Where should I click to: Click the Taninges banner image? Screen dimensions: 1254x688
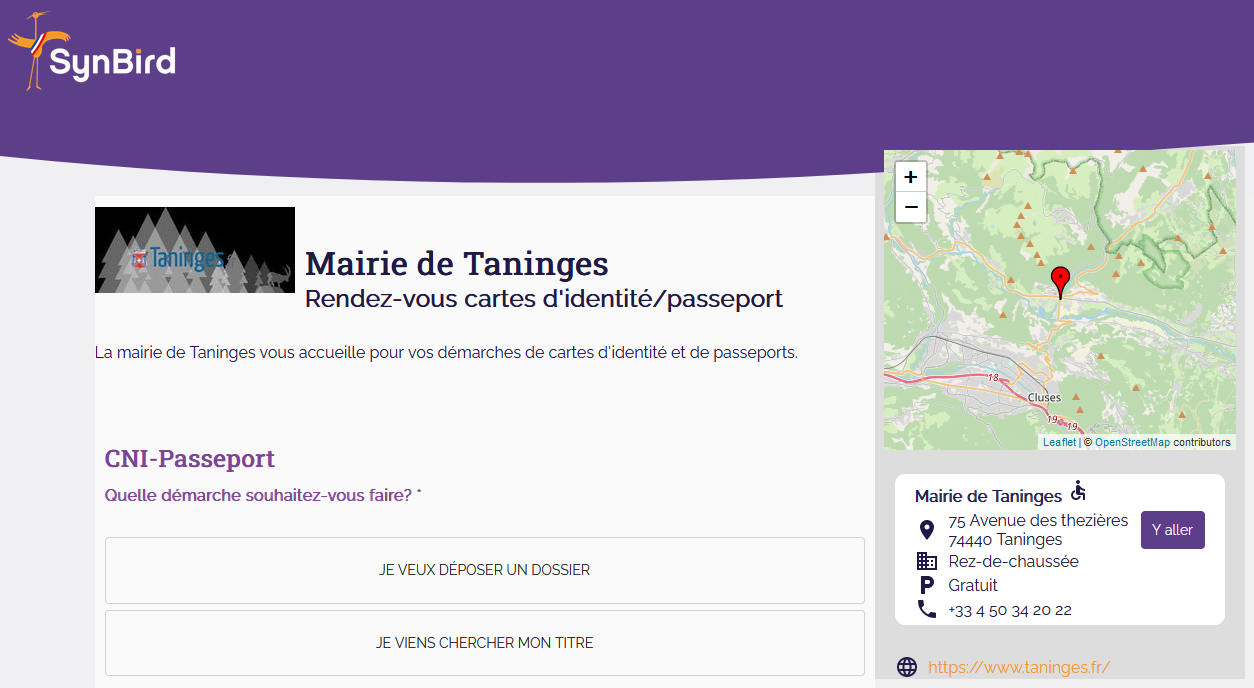point(195,250)
